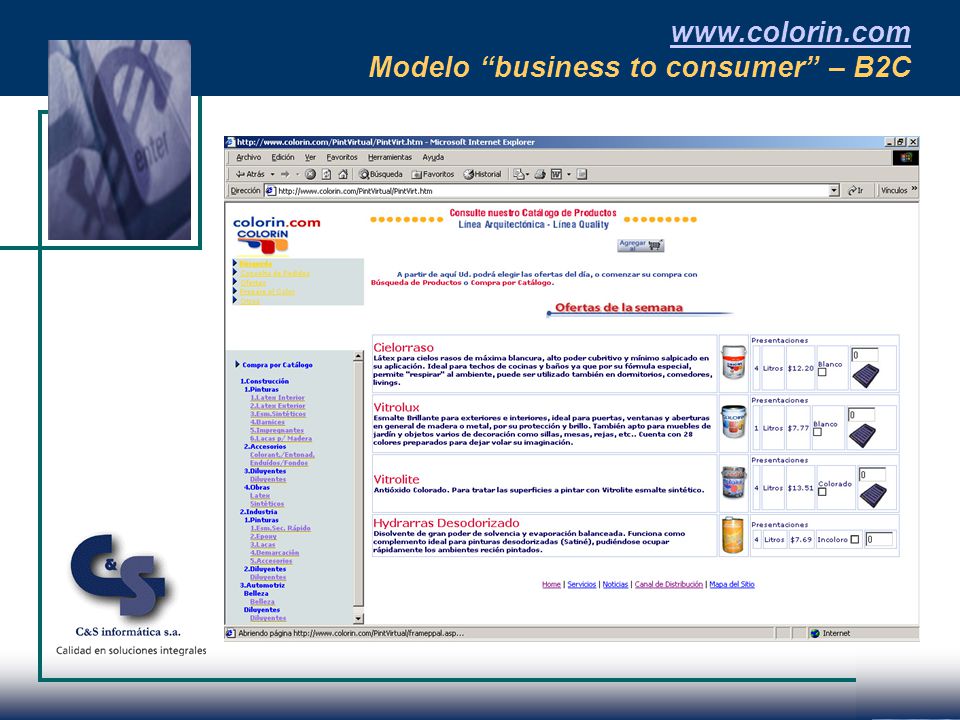This screenshot has height=720, width=960.
Task: Open the Favoritos menu in menu bar
Action: tap(342, 158)
